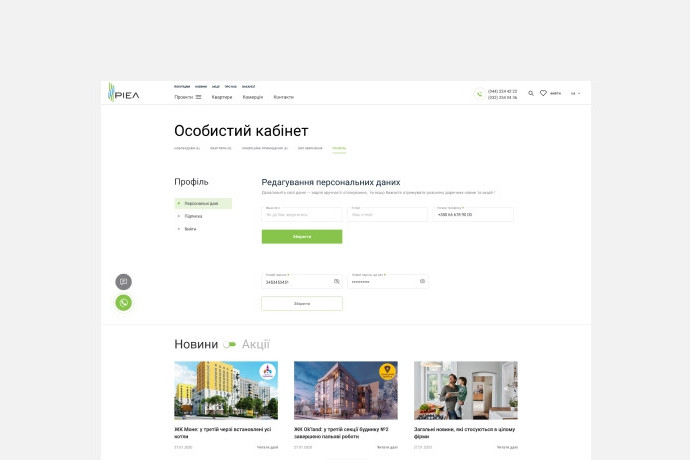Open the Квартири menu item

click(222, 97)
